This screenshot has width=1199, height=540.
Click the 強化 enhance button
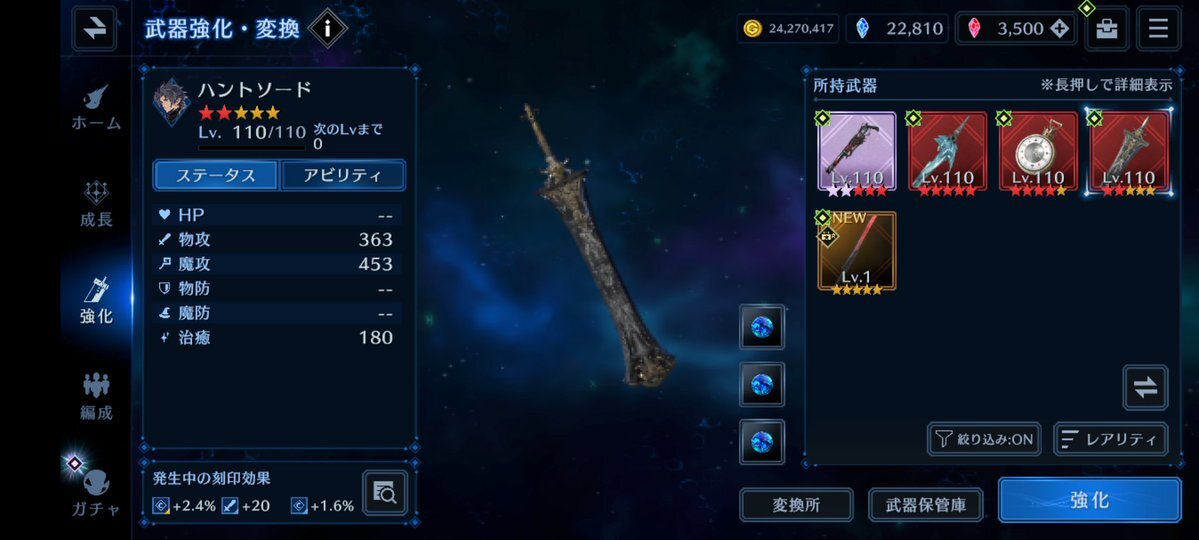point(1090,500)
